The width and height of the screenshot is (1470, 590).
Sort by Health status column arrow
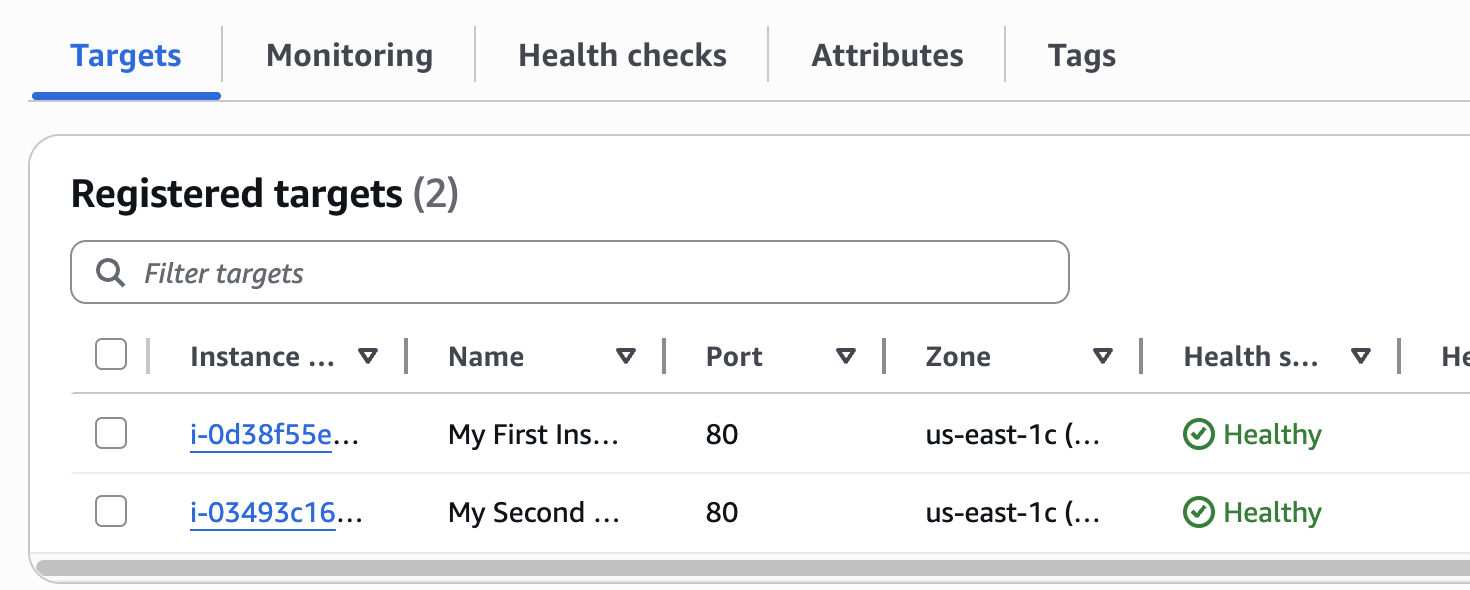(x=1361, y=356)
